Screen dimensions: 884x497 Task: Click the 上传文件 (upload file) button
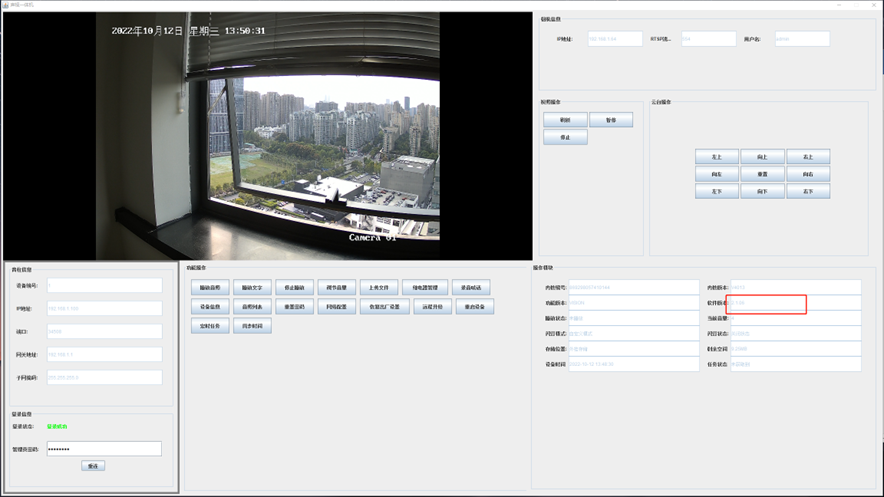tap(380, 288)
